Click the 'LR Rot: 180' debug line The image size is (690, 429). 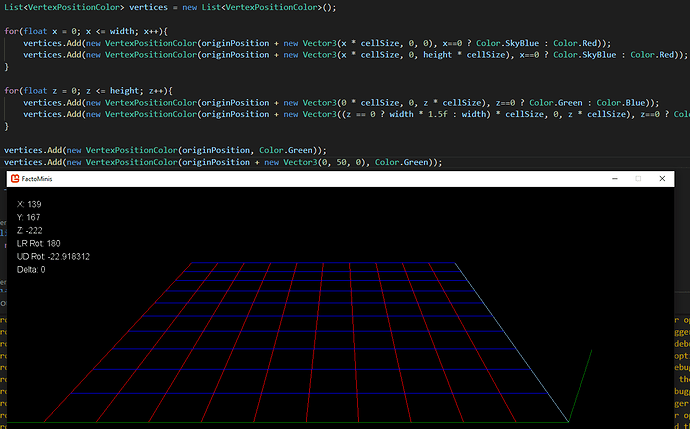point(39,243)
